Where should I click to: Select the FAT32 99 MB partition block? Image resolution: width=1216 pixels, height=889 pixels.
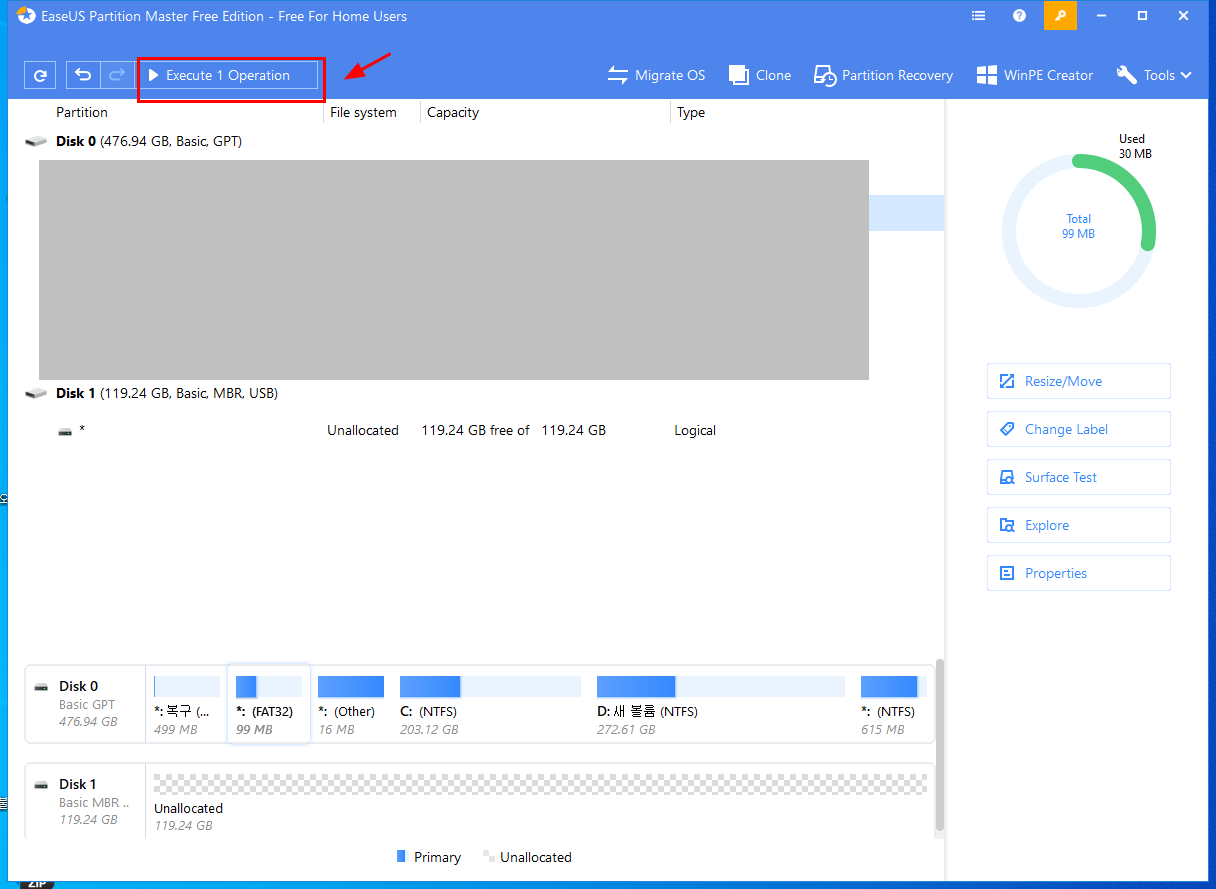click(268, 705)
